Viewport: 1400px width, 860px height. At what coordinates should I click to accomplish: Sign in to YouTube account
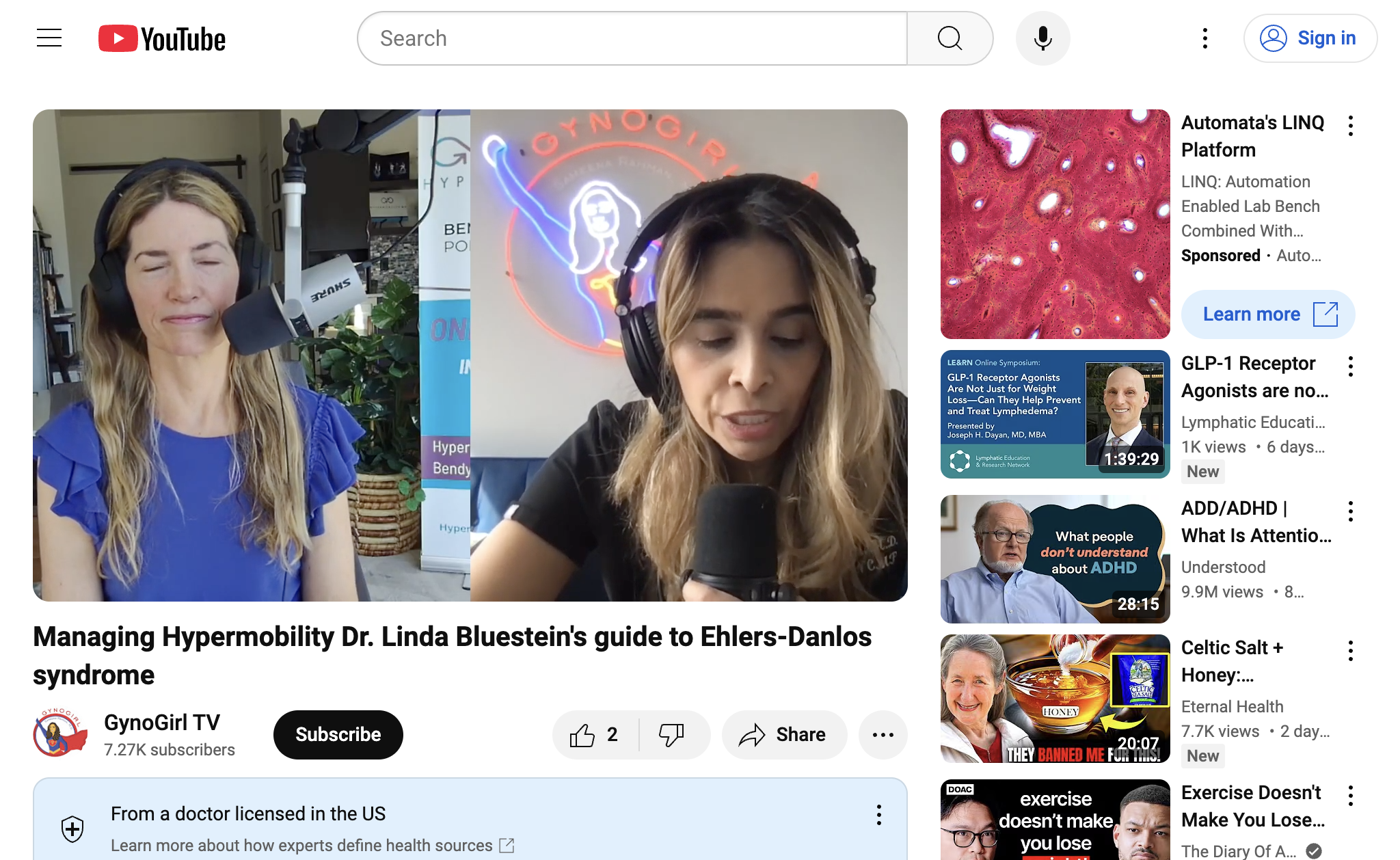[x=1310, y=38]
